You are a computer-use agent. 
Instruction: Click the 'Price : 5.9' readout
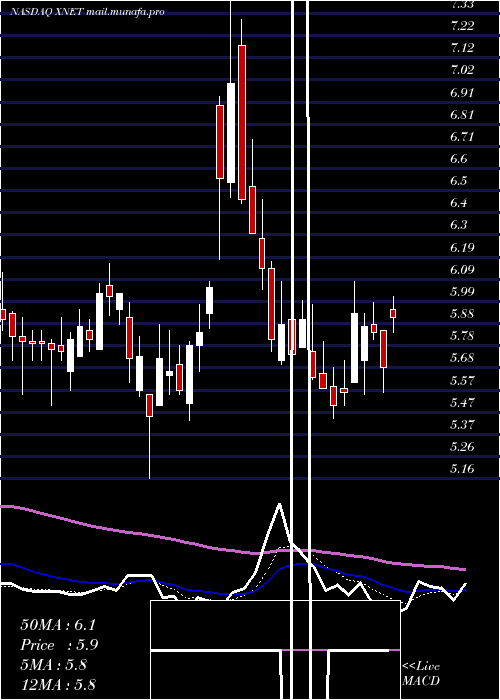59,645
